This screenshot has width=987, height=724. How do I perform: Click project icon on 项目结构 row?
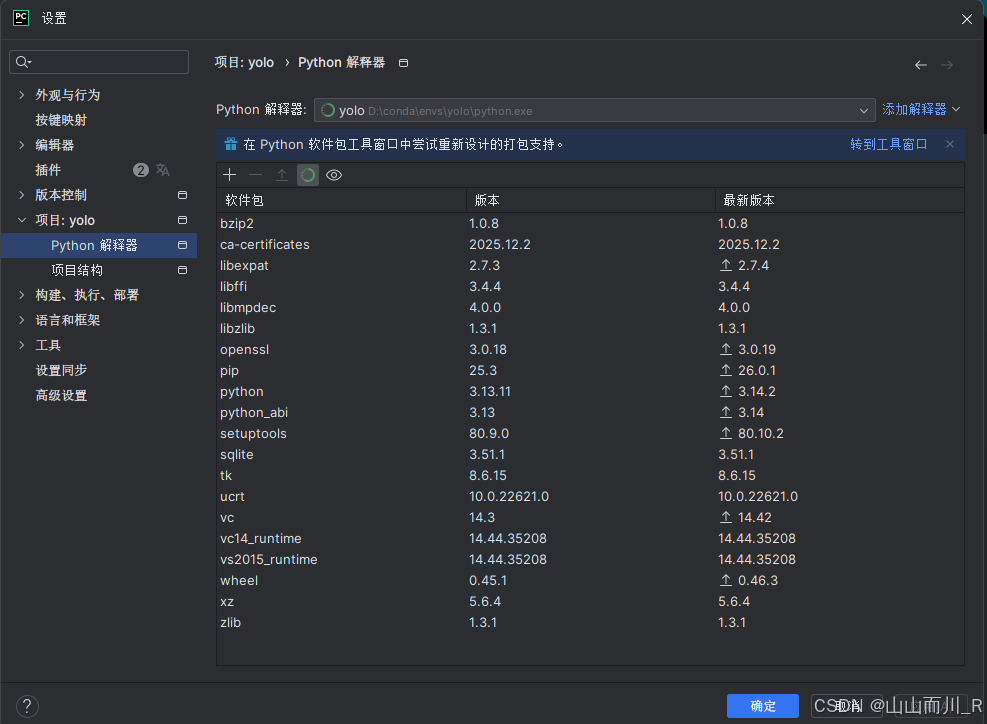pos(183,270)
